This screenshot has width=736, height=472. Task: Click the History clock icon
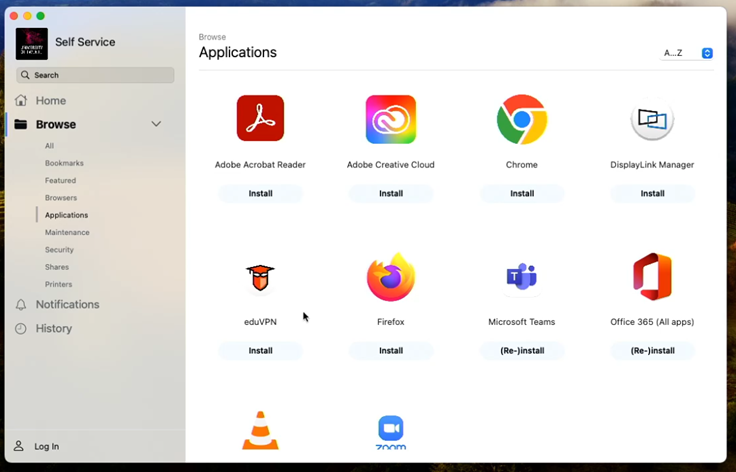click(x=21, y=328)
